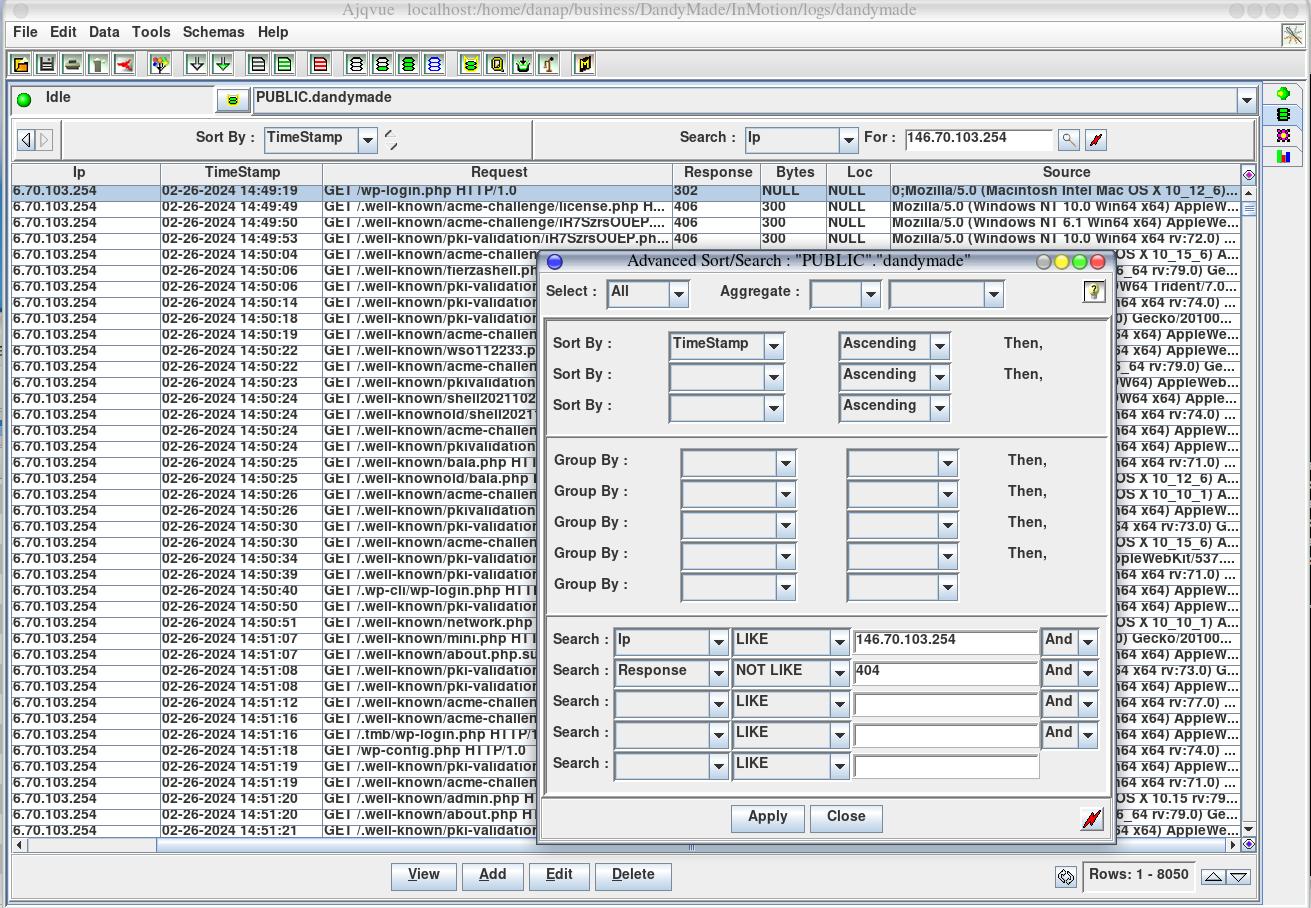1311x908 pixels.
Task: Click the yellow Q query toolbar icon
Action: 496,64
